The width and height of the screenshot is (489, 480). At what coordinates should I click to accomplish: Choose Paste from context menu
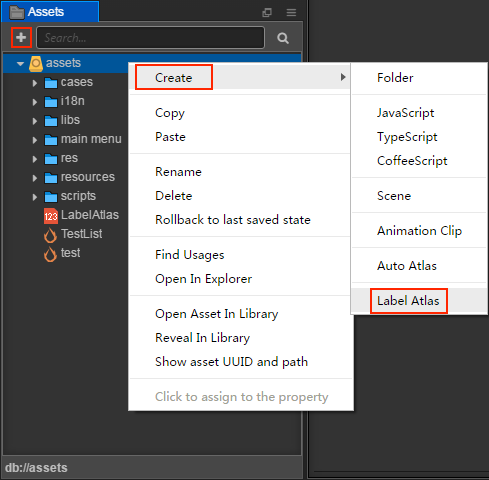point(239,137)
